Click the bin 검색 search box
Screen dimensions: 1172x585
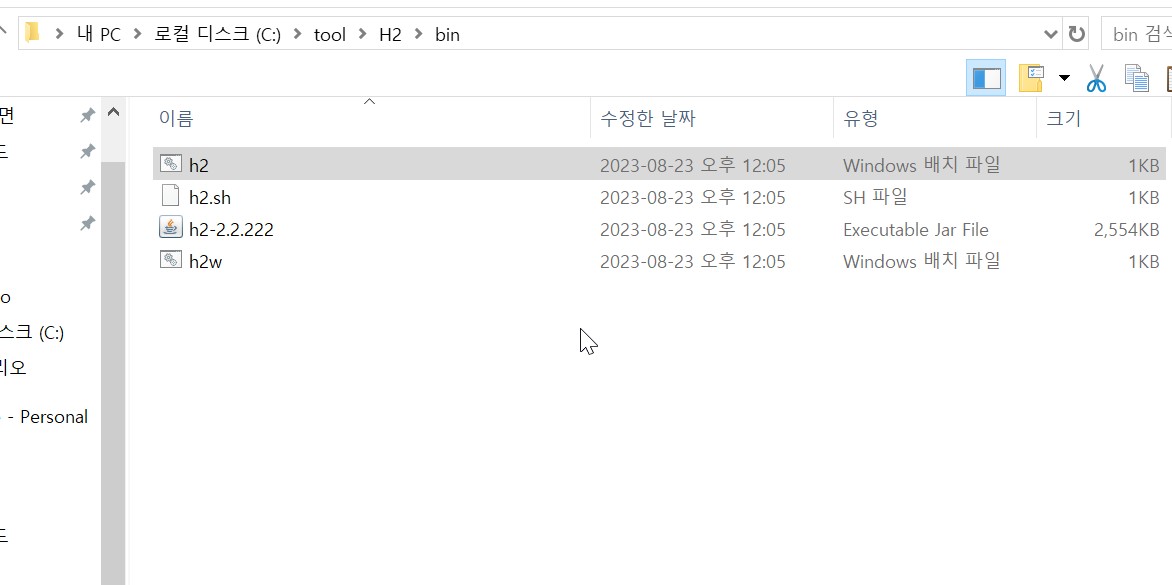pyautogui.click(x=1137, y=34)
